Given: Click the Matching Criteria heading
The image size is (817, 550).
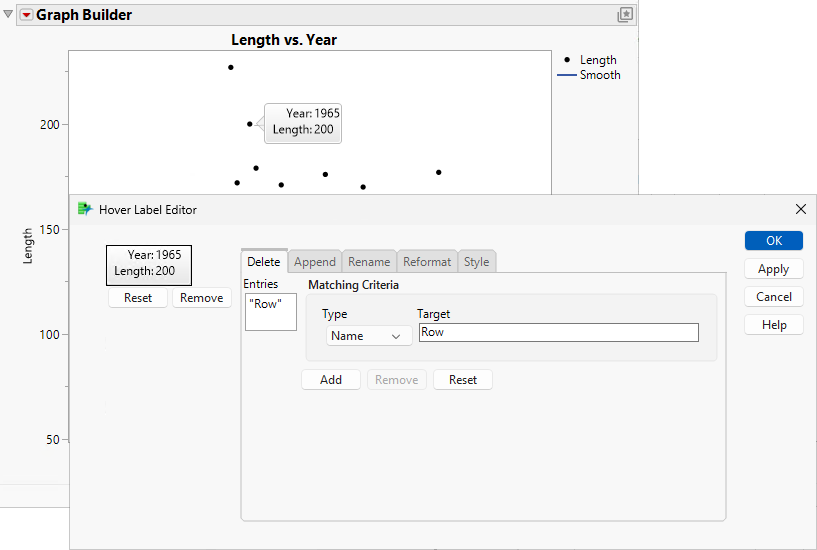Looking at the screenshot, I should tap(353, 285).
